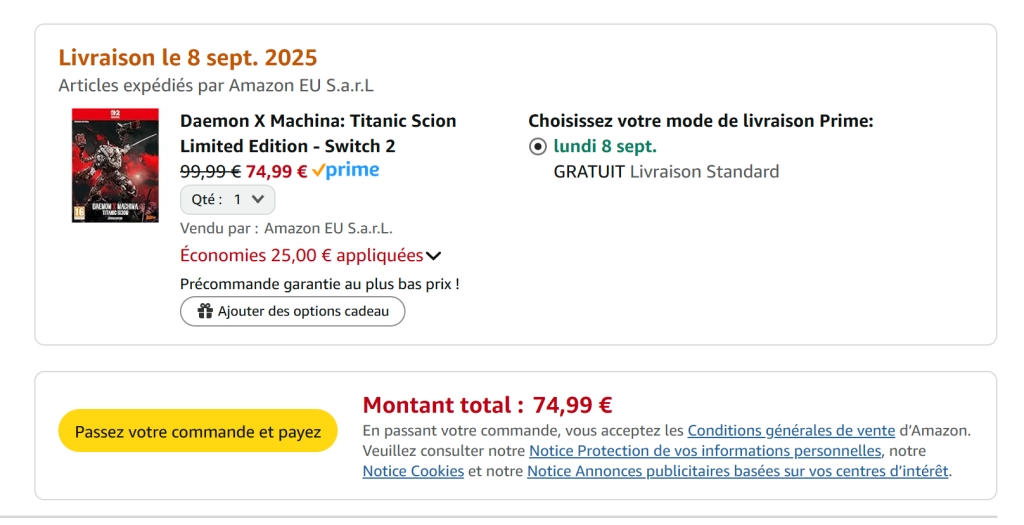Click the Économies 25,00 € appliquées text

pos(302,255)
